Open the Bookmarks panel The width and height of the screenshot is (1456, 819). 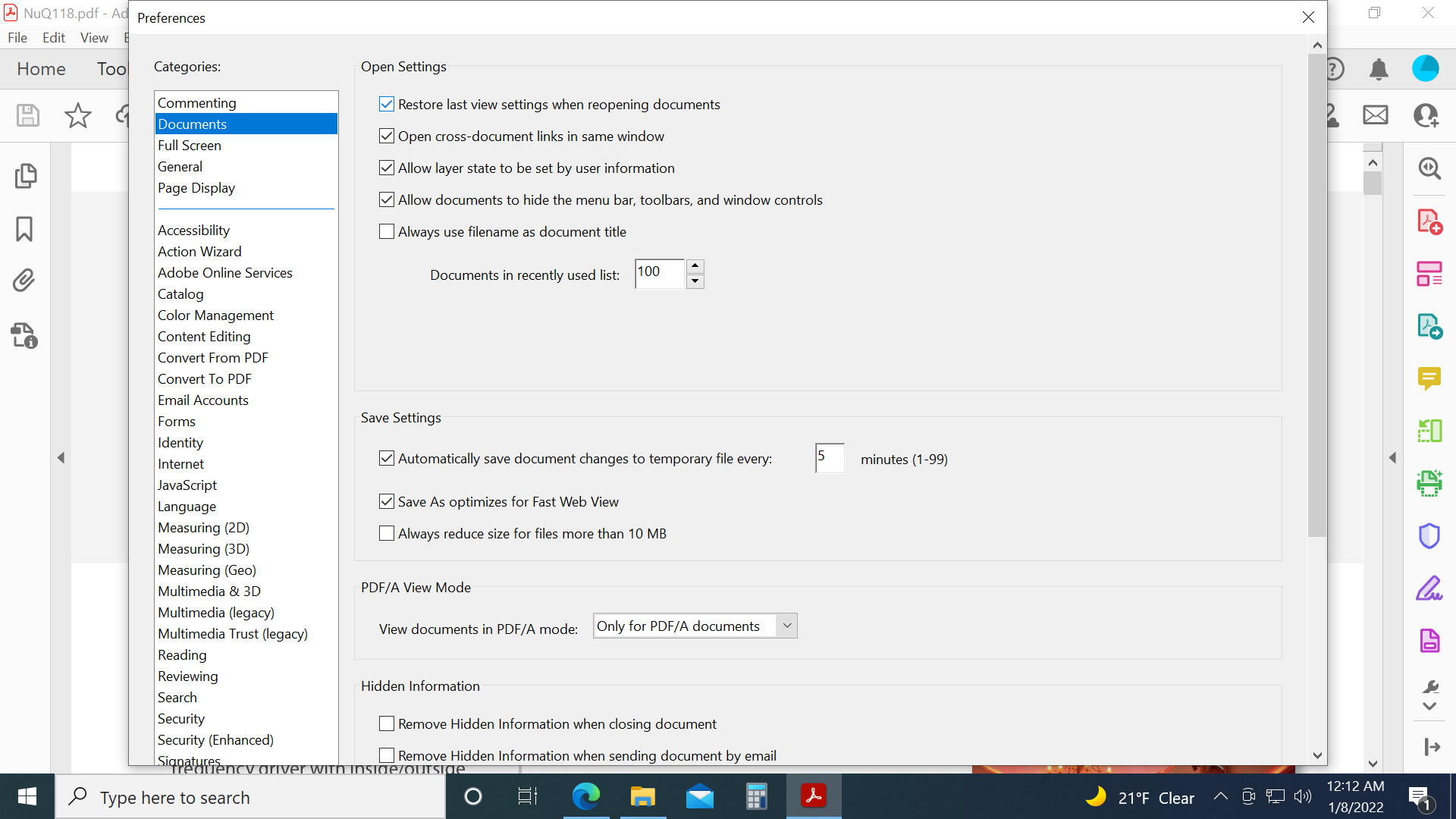pos(25,228)
